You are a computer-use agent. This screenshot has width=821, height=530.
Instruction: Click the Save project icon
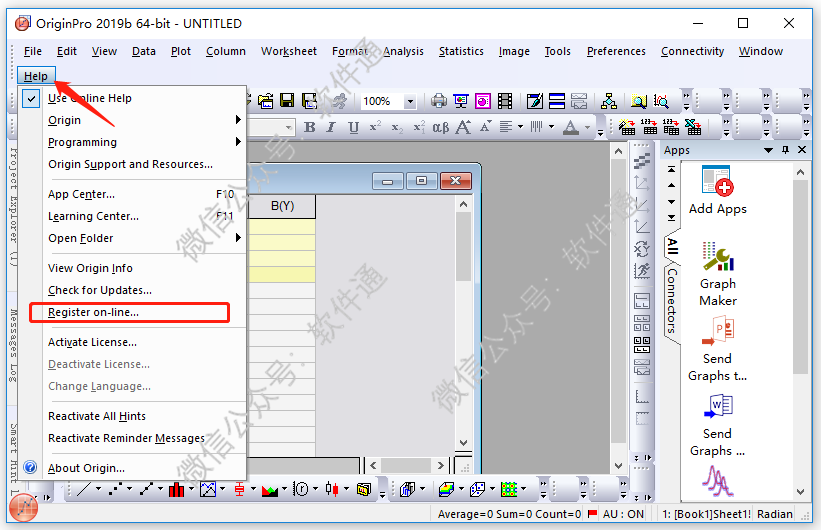[287, 101]
